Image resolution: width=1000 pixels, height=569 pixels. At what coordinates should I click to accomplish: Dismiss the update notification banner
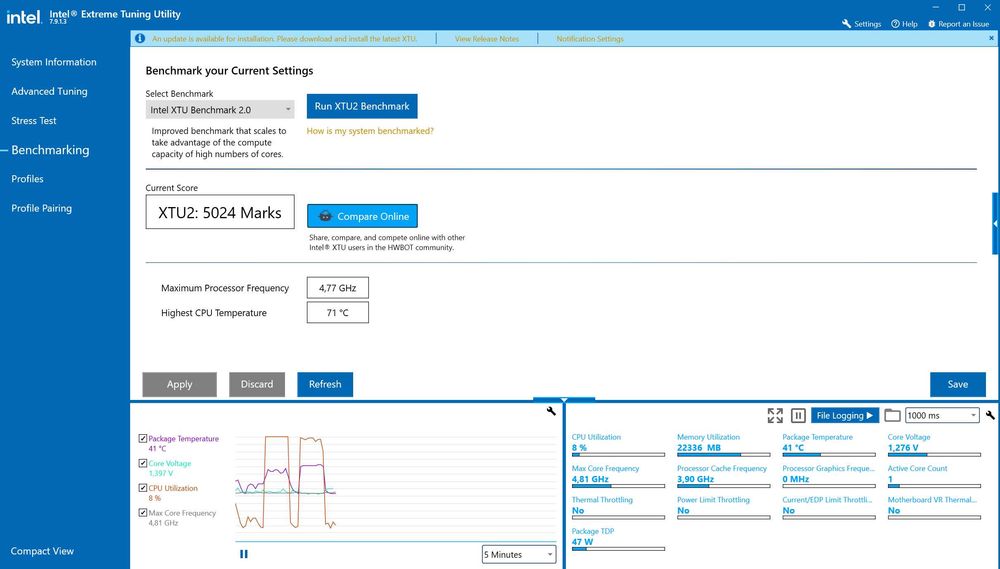pos(991,38)
